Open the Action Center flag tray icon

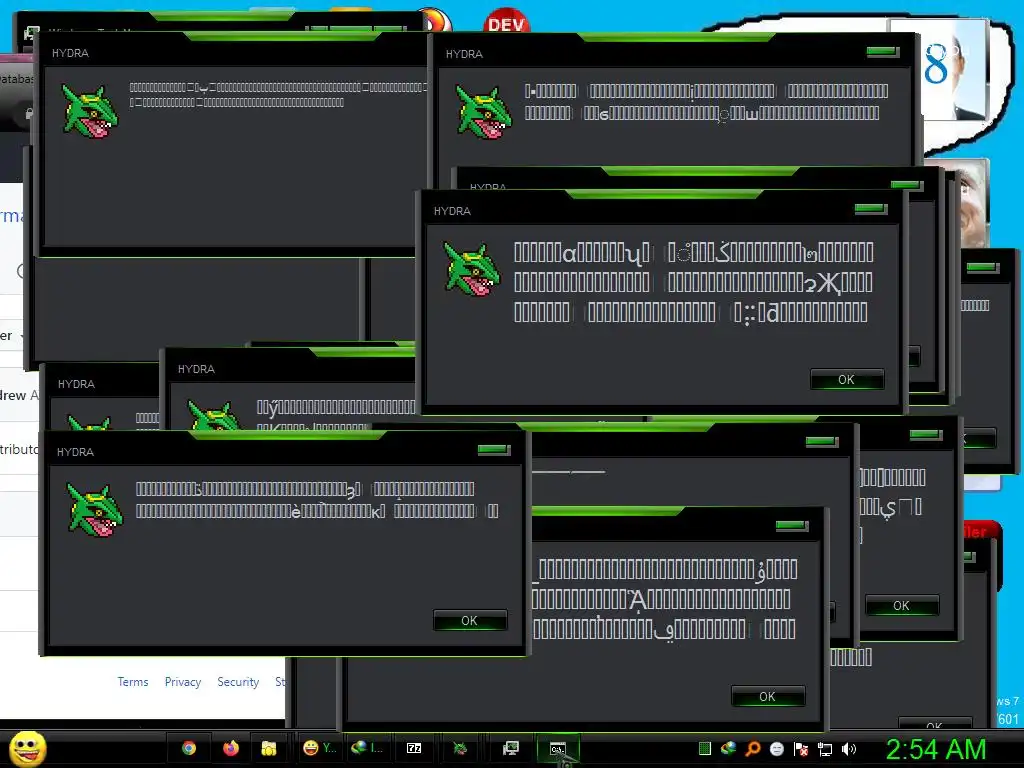(x=801, y=749)
